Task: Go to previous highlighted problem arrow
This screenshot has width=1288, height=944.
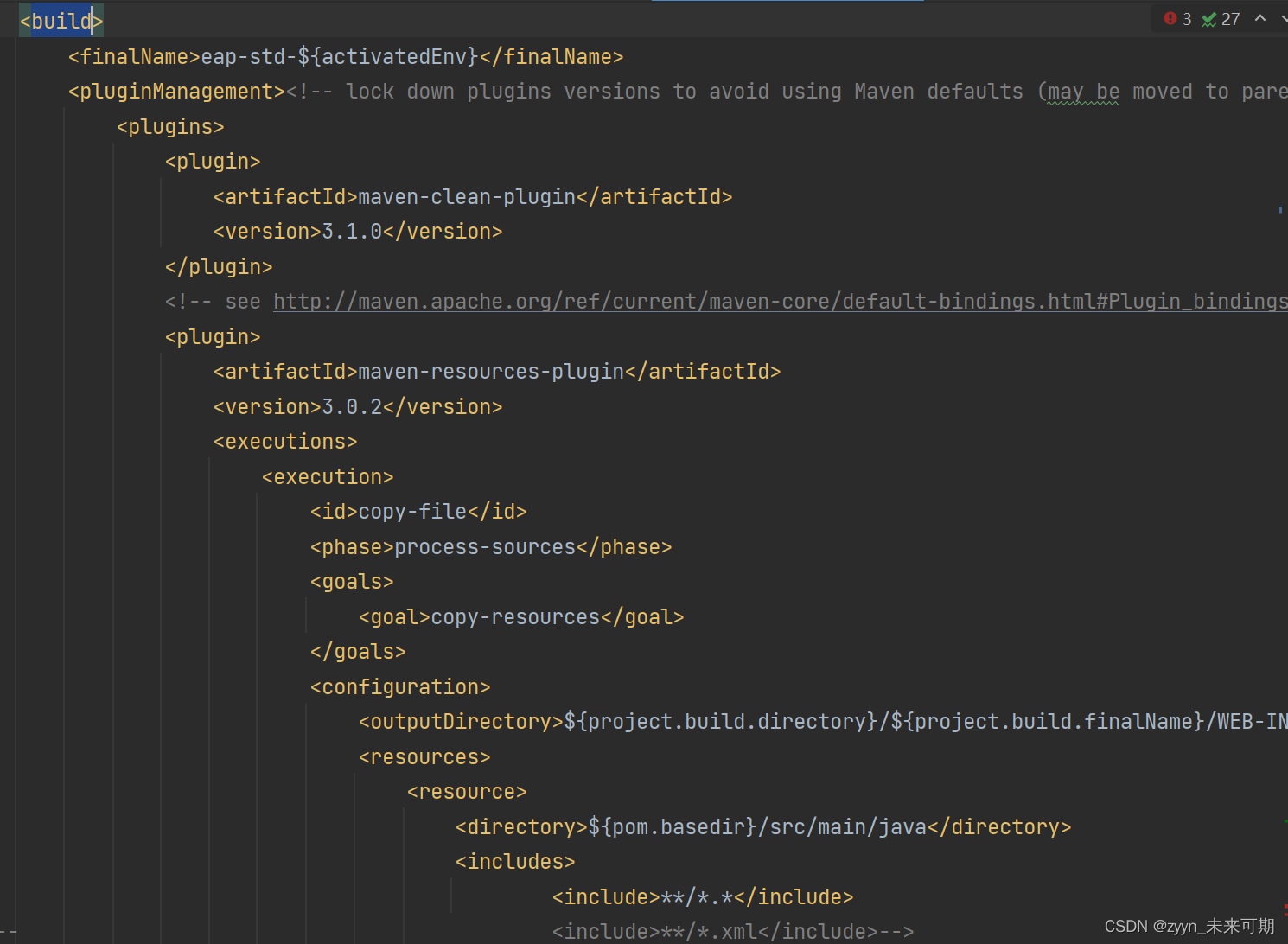Action: pyautogui.click(x=1260, y=18)
